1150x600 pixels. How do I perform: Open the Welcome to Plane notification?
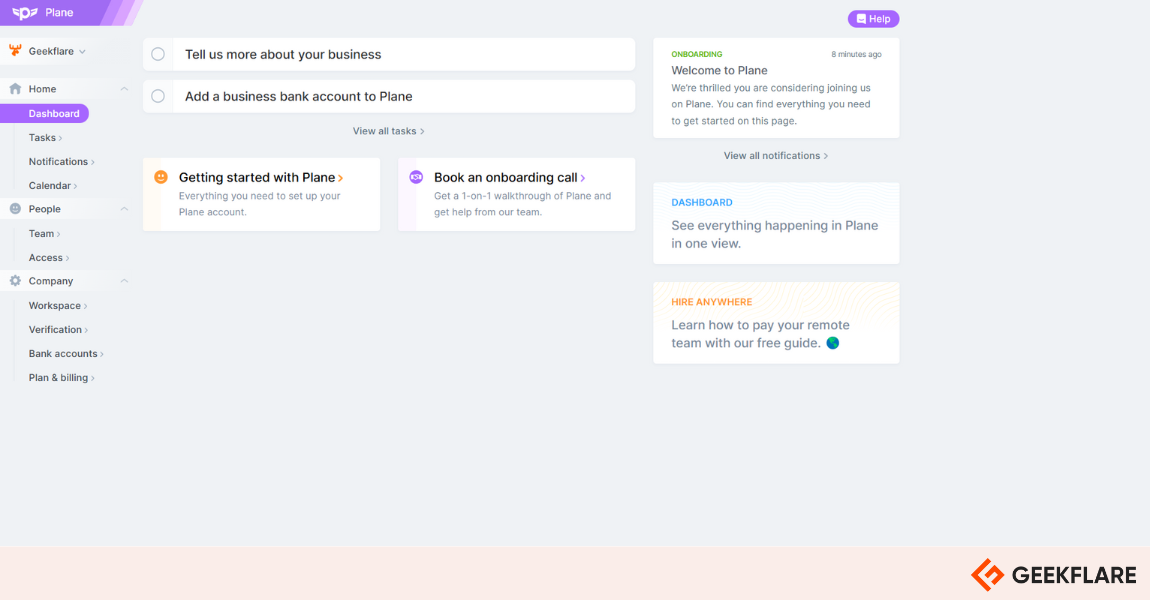[776, 88]
